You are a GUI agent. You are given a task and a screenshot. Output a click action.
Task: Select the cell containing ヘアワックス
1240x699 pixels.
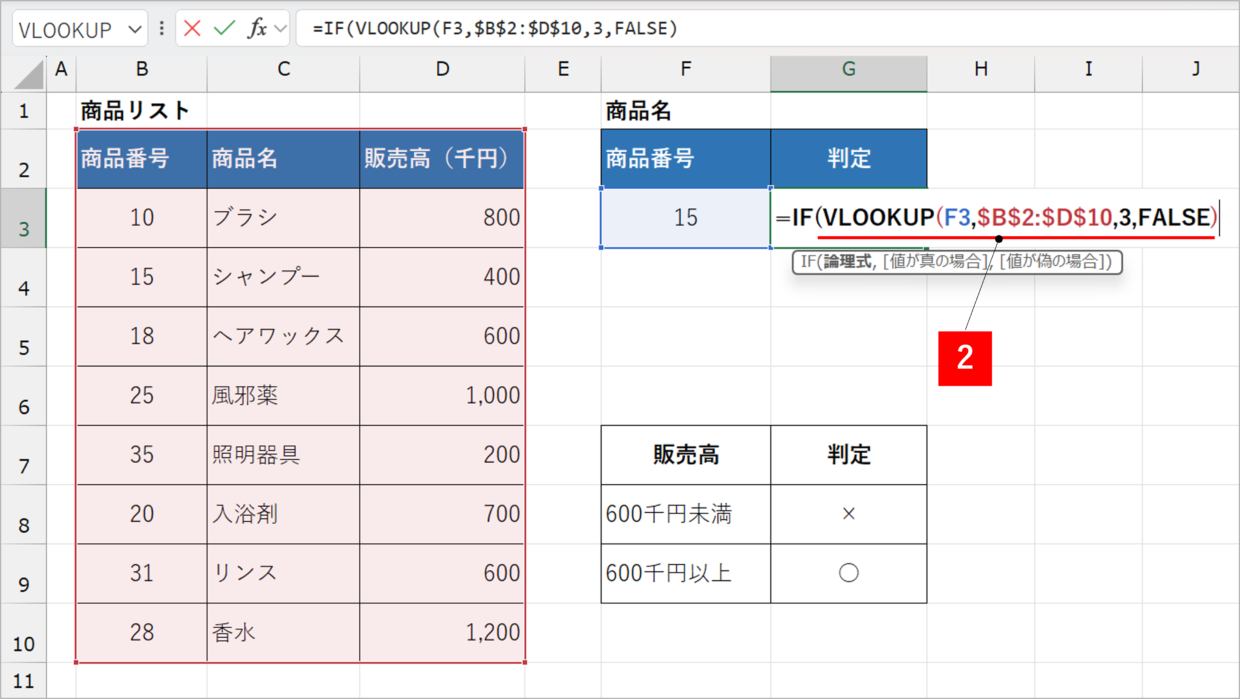284,336
